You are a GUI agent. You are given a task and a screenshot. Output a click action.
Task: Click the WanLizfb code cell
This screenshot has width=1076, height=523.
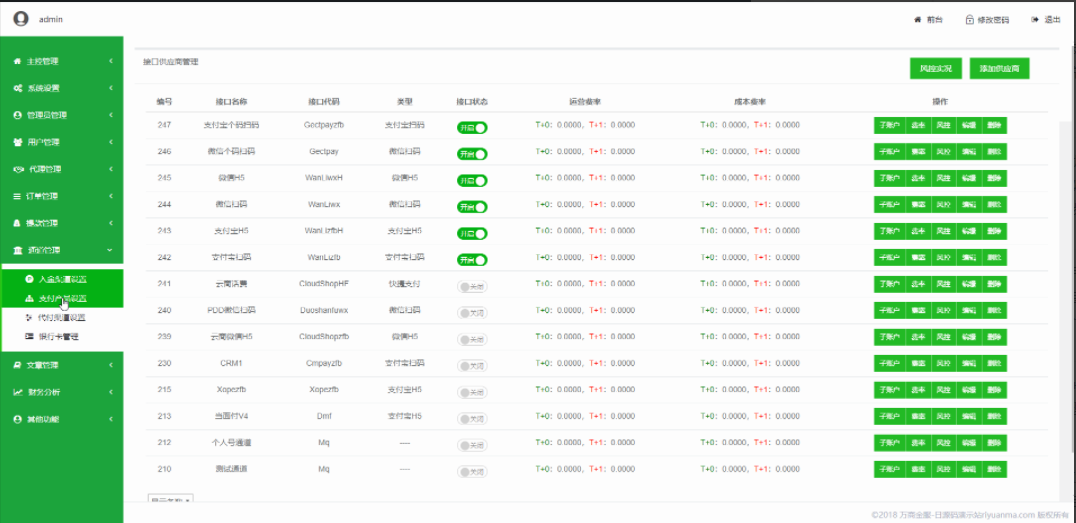(324, 257)
